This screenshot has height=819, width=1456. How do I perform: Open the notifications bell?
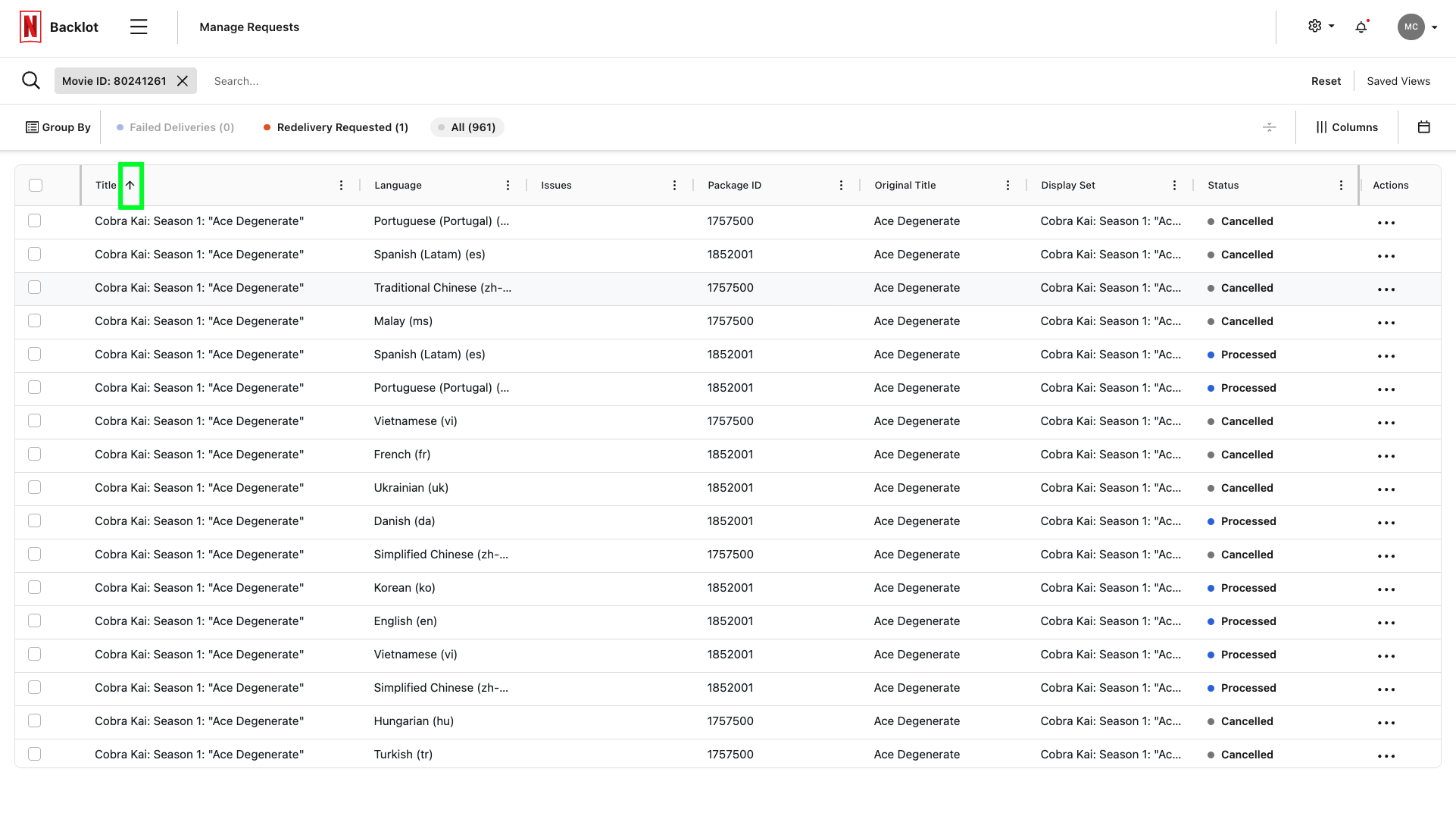point(1361,27)
